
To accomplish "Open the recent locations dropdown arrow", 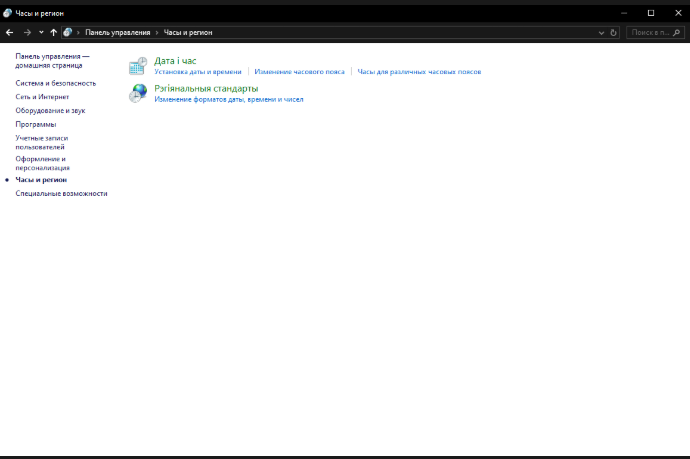I will 41,33.
